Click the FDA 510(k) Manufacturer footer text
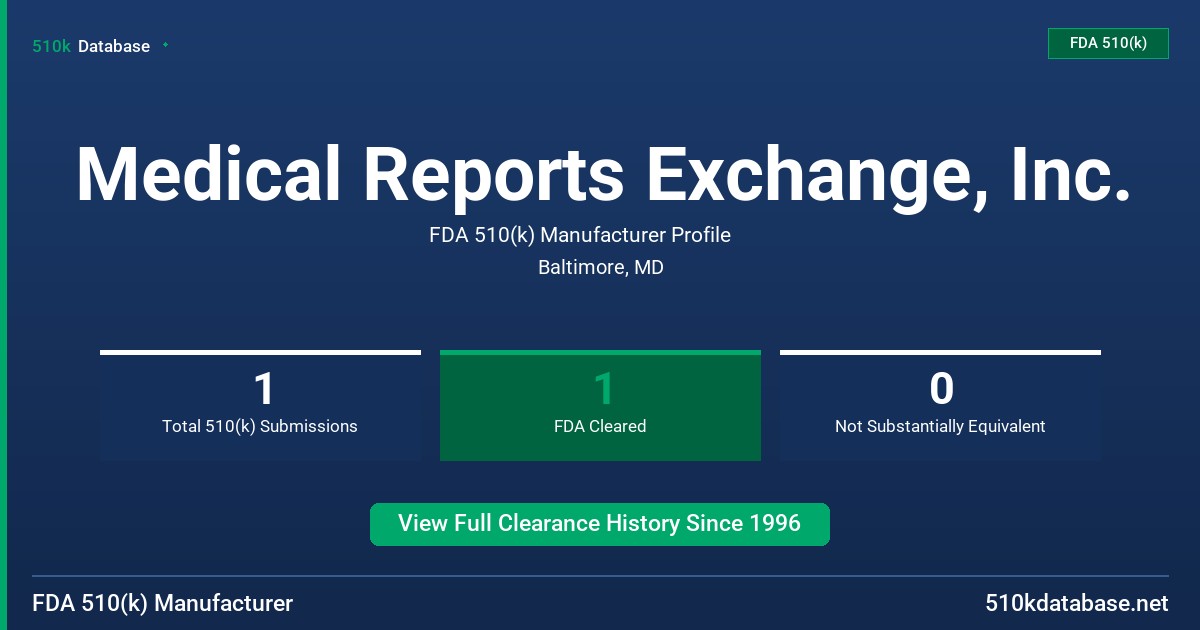The width and height of the screenshot is (1200, 630). pyautogui.click(x=163, y=603)
